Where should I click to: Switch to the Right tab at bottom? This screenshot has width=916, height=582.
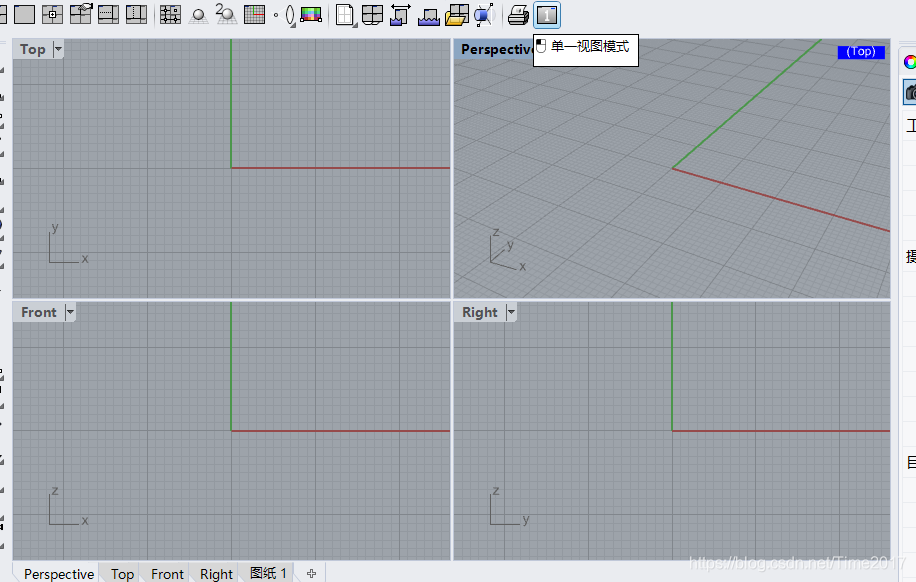coord(216,574)
